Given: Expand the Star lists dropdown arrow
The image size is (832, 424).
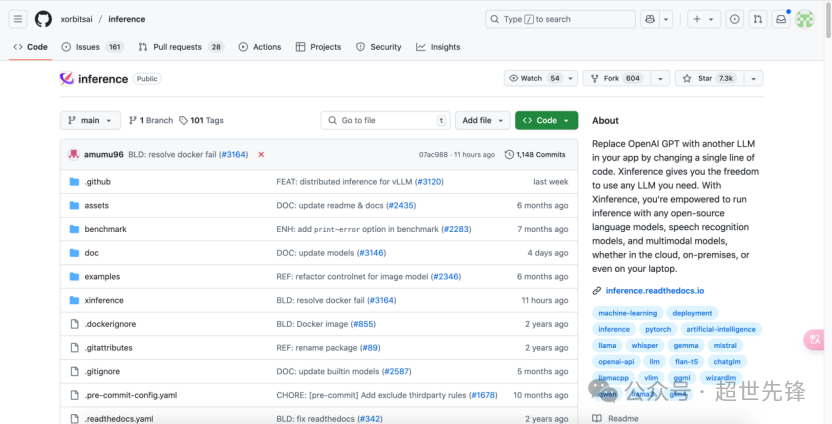Looking at the screenshot, I should tap(753, 78).
